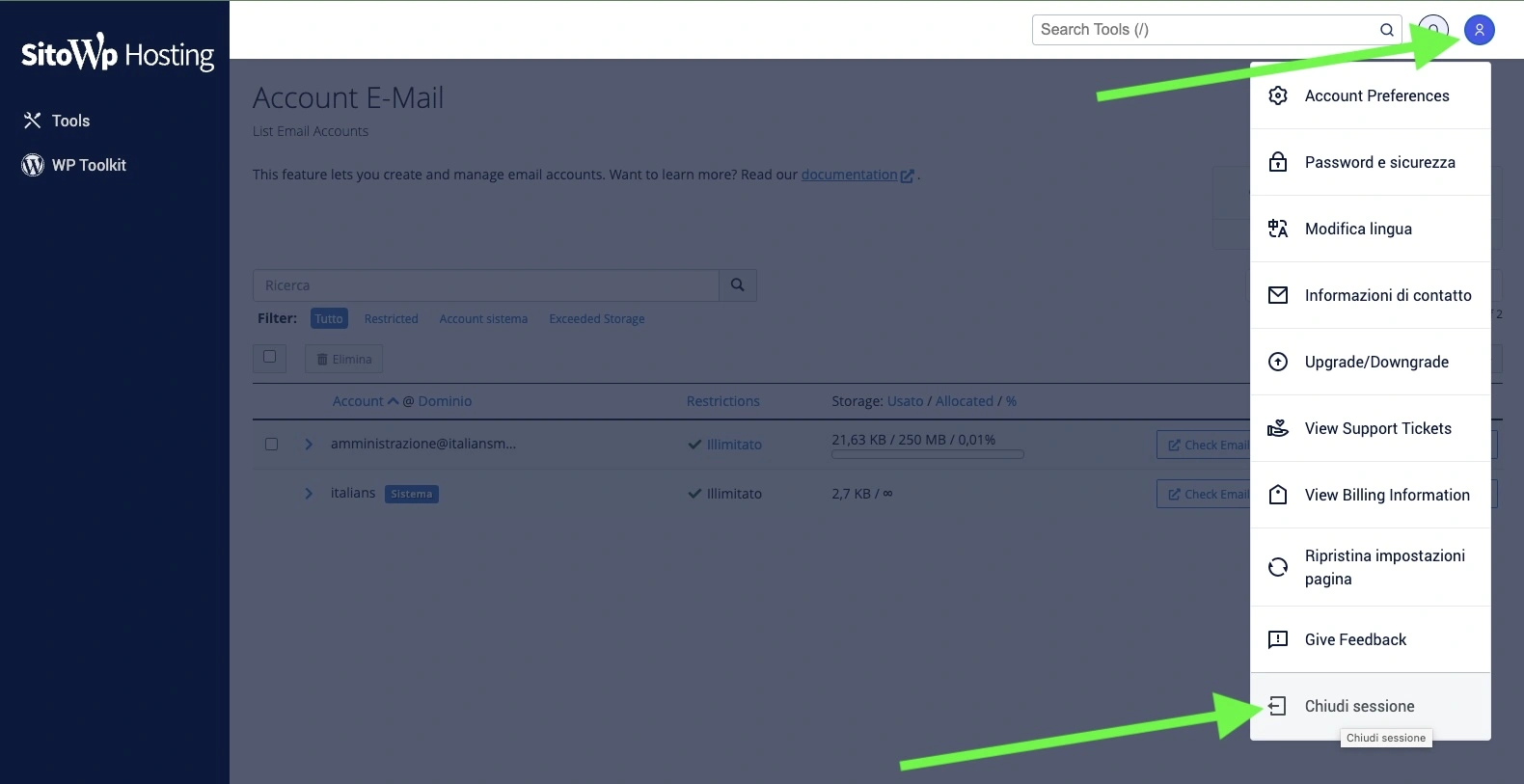Screen dimensions: 1524x784
Task: Click the 2,7 KB / ∞ storage value
Action: tap(862, 494)
